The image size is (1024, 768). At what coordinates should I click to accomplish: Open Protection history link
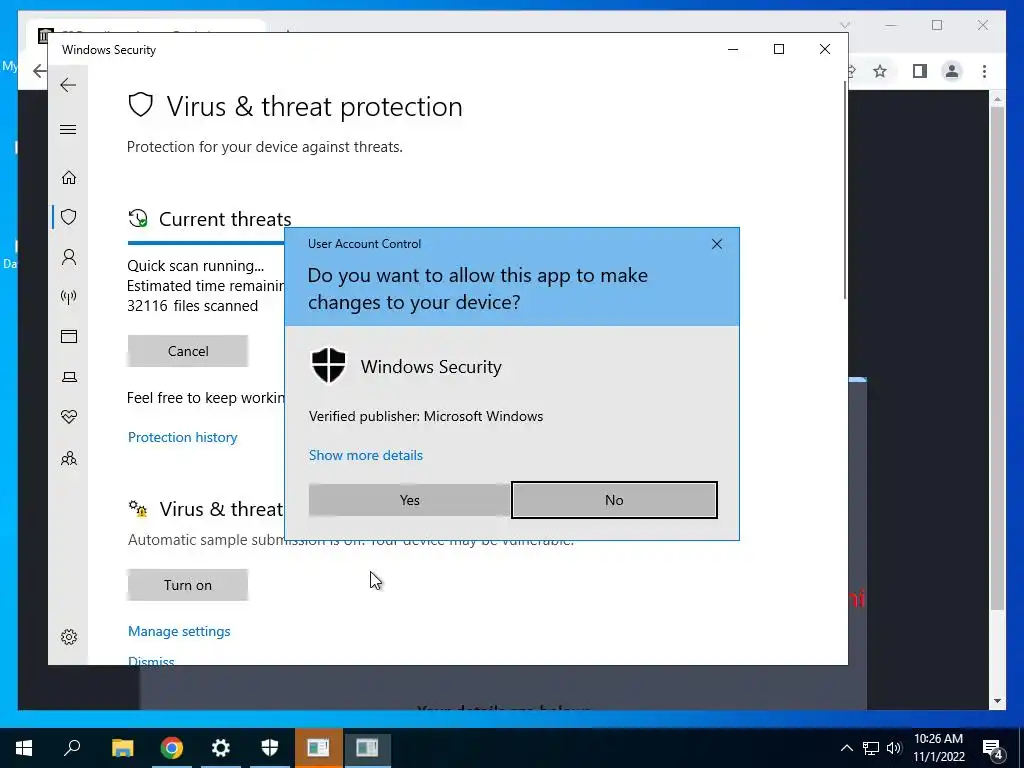[182, 437]
